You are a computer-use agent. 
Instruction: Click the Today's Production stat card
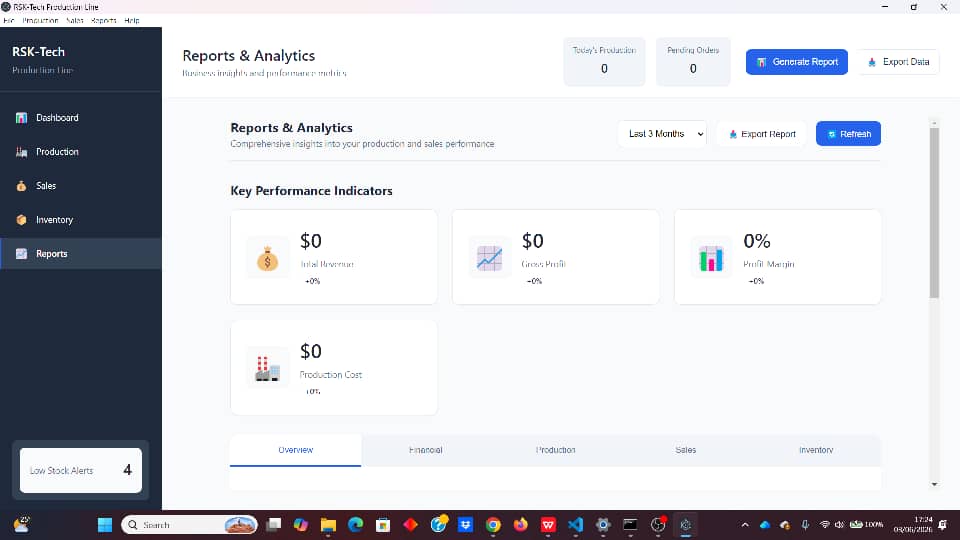coord(604,62)
